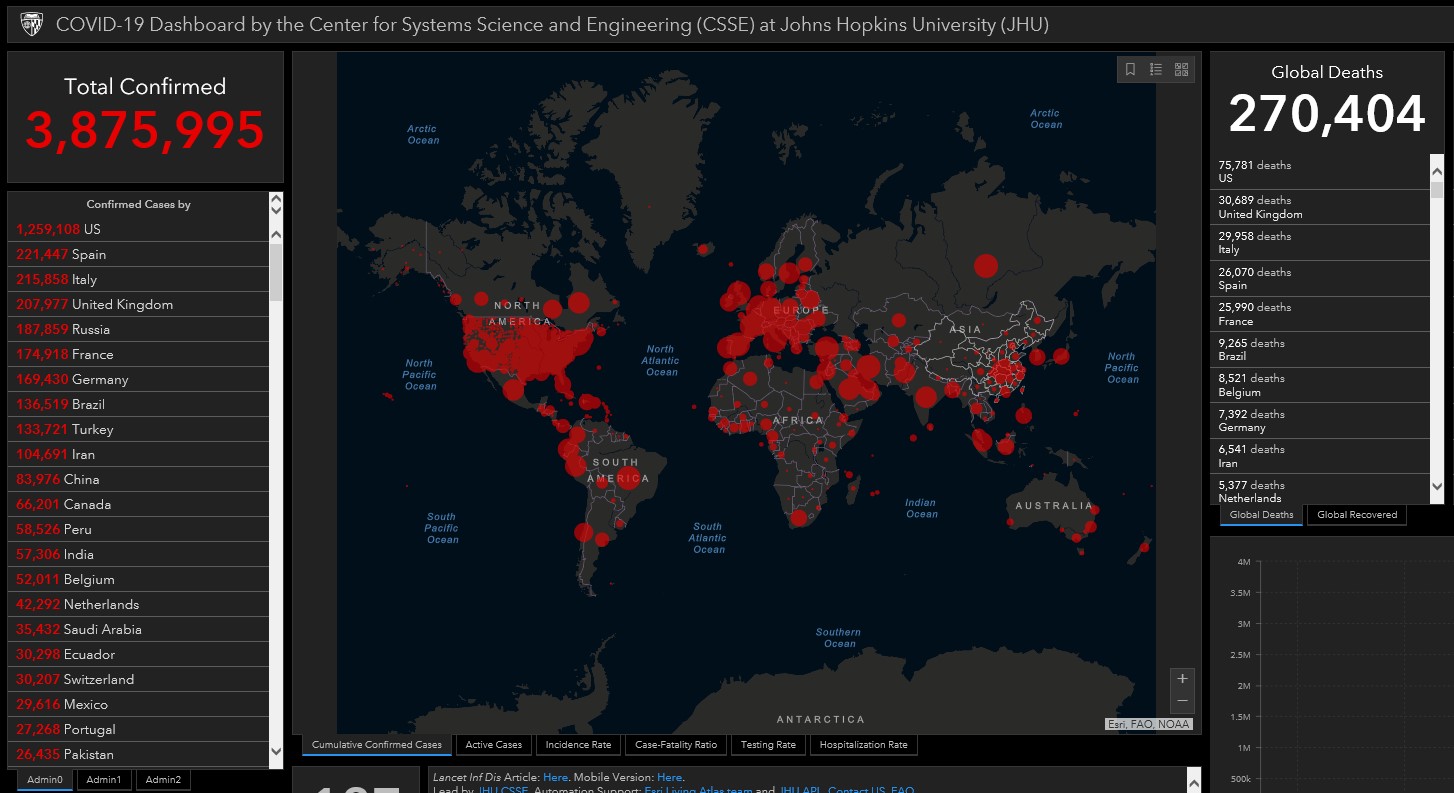The width and height of the screenshot is (1454, 793).
Task: Open the Mobile Version 'Here' link
Action: pos(669,777)
